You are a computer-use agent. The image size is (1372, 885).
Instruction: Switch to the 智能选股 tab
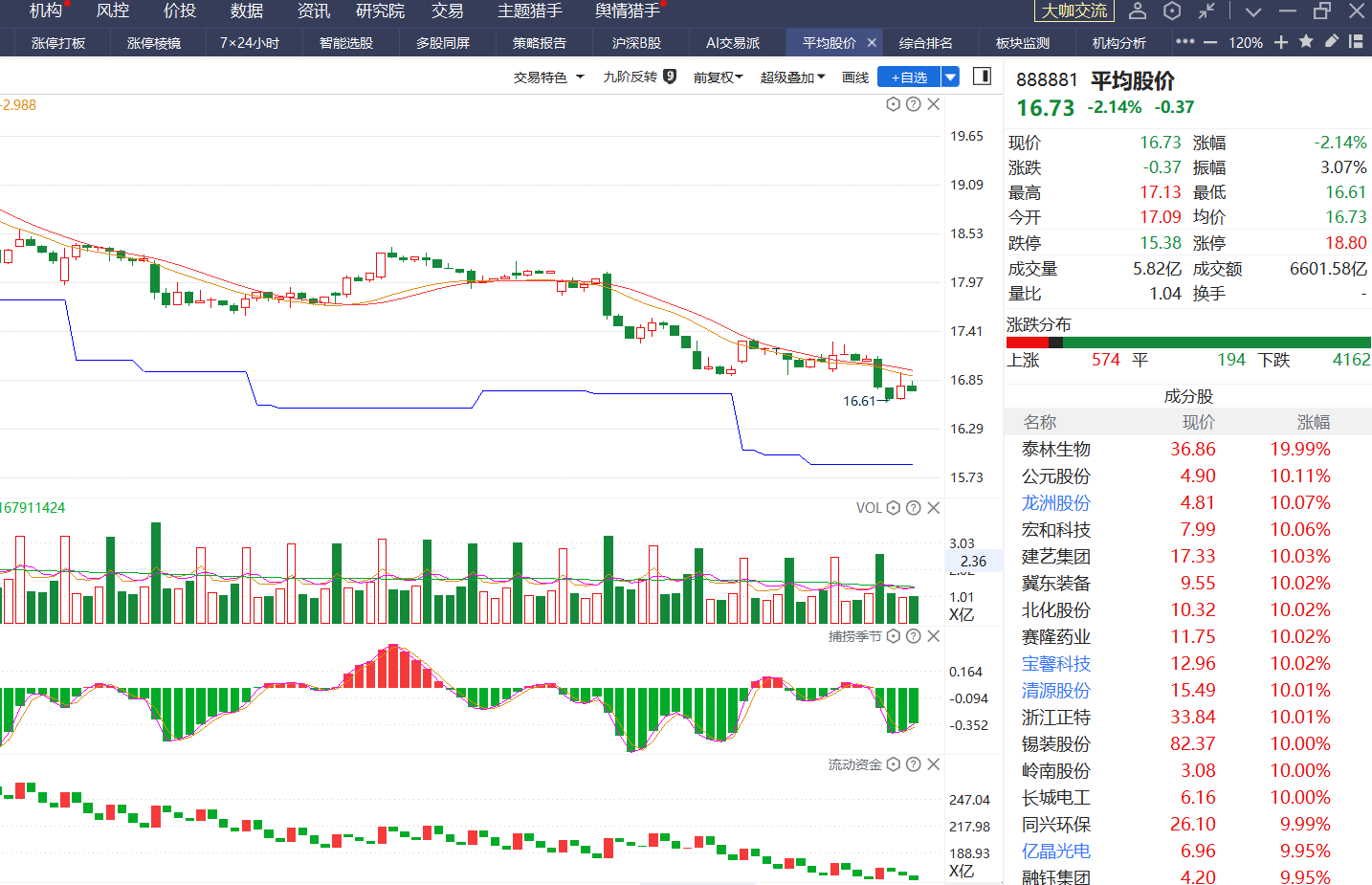[346, 42]
